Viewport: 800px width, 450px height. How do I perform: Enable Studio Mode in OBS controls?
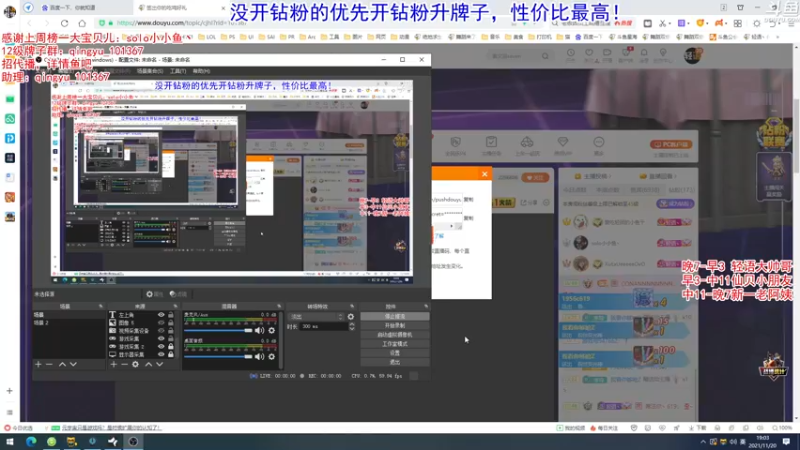(x=394, y=344)
